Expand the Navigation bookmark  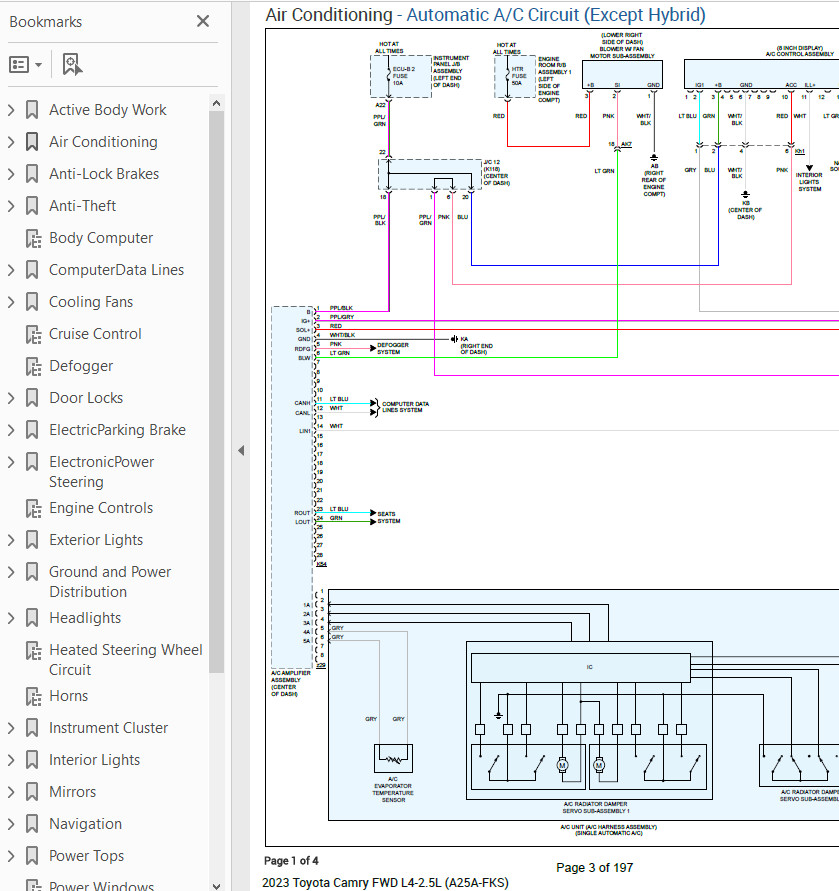click(x=11, y=824)
